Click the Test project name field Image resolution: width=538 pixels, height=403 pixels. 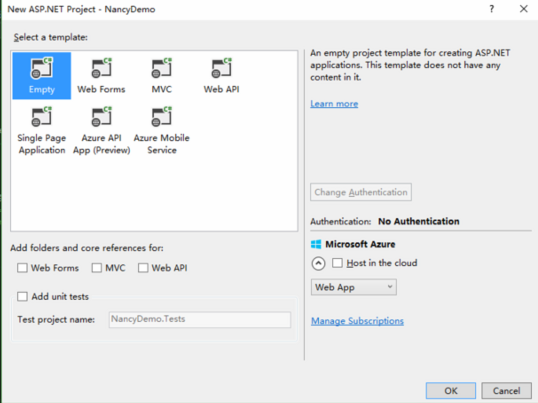[200, 319]
